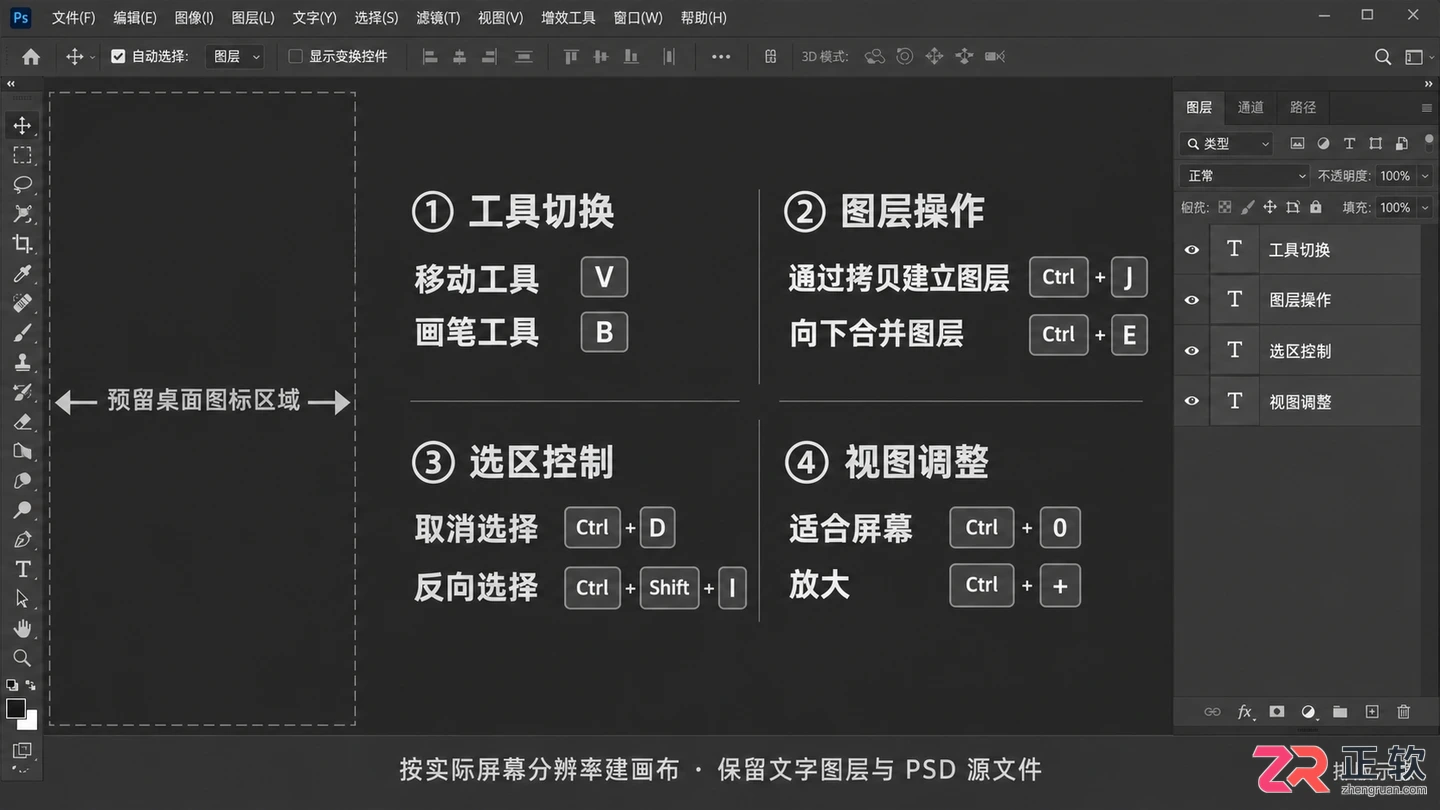Screen dimensions: 1440x810
Task: Click the Home icon in options bar
Action: 31,57
